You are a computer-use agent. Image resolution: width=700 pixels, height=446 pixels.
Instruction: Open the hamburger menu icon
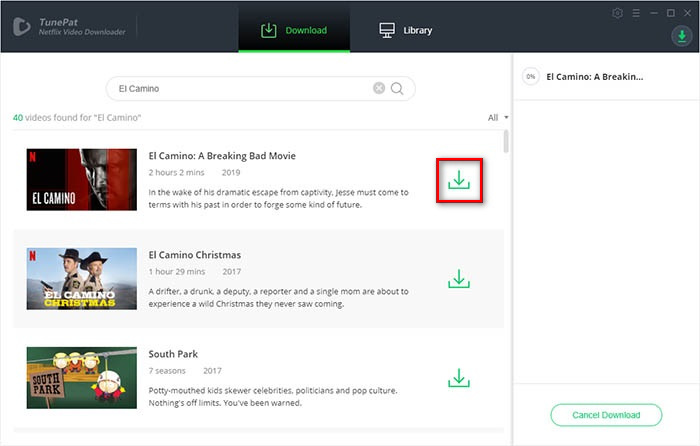(636, 13)
